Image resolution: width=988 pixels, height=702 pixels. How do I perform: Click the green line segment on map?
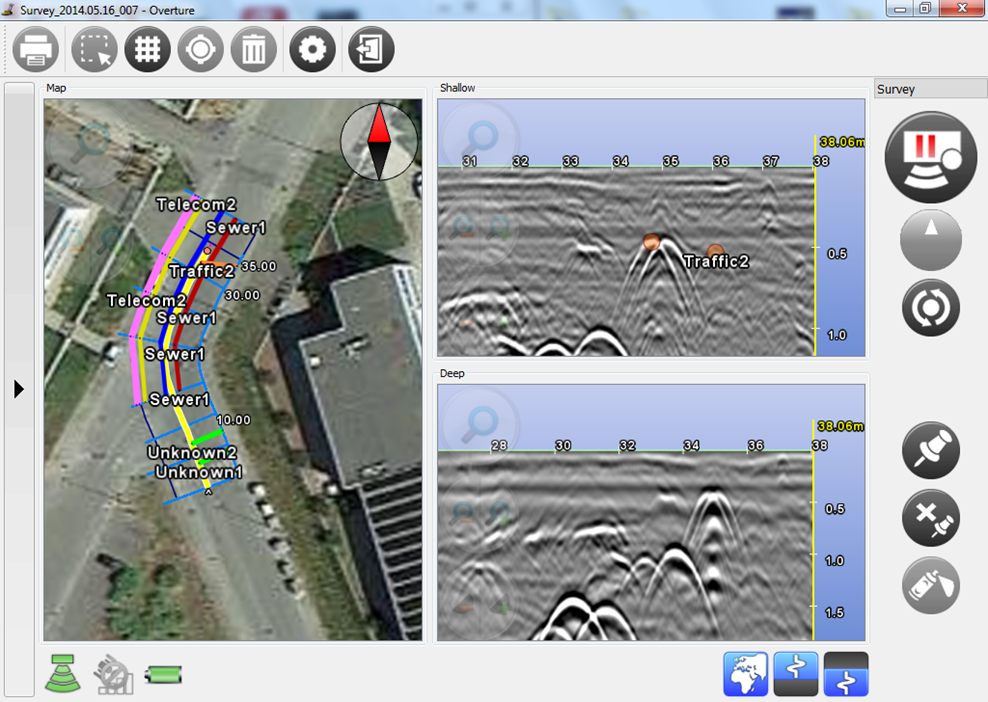tap(207, 435)
